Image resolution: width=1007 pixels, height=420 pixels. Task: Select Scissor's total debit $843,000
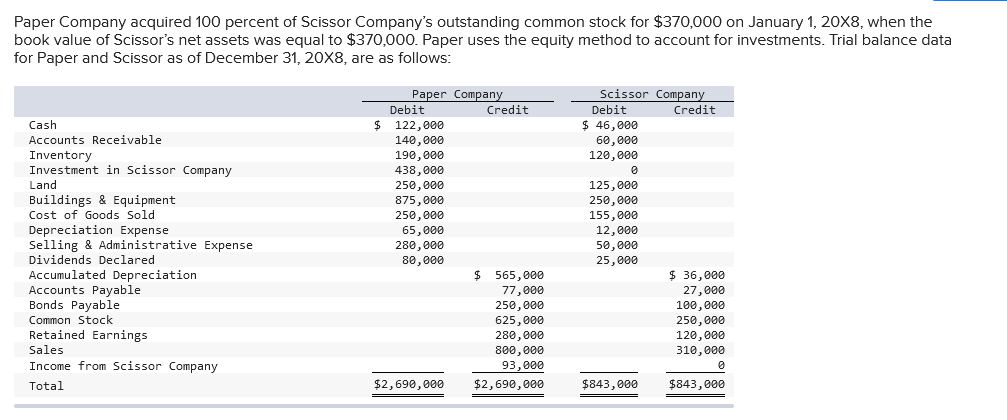(609, 384)
